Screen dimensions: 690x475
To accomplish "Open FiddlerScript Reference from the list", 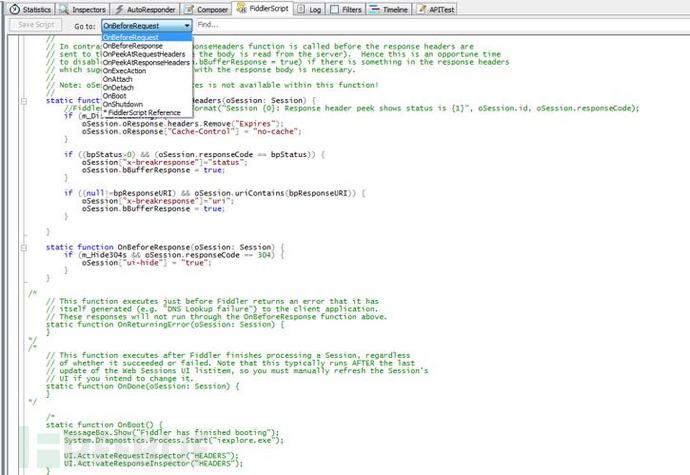I will pyautogui.click(x=147, y=113).
